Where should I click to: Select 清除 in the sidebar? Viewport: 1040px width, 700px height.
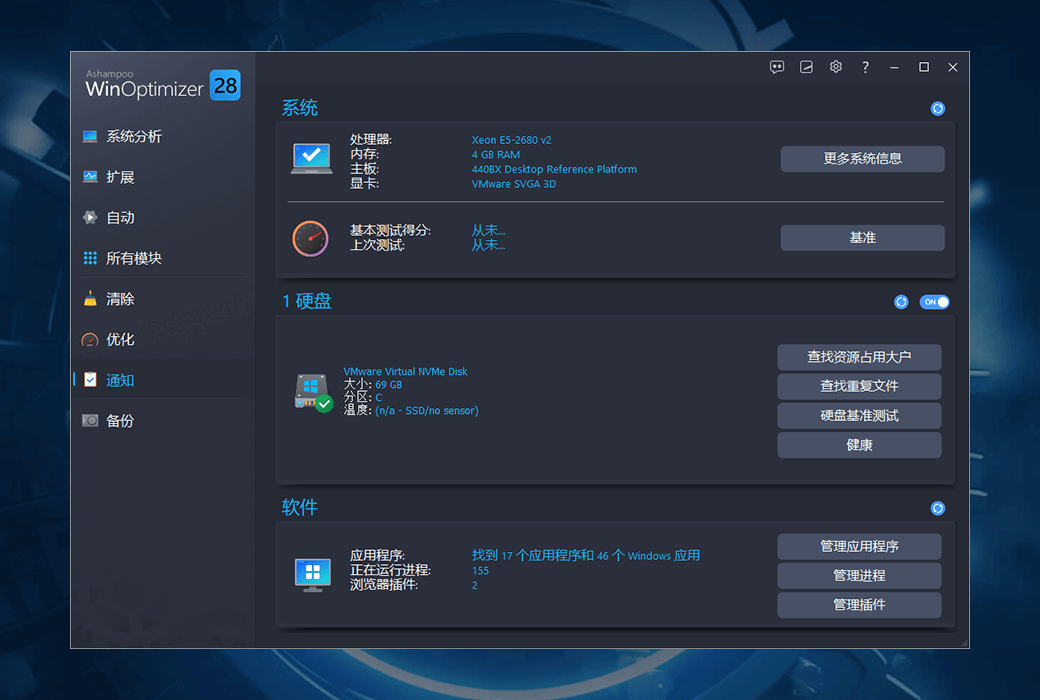click(162, 299)
